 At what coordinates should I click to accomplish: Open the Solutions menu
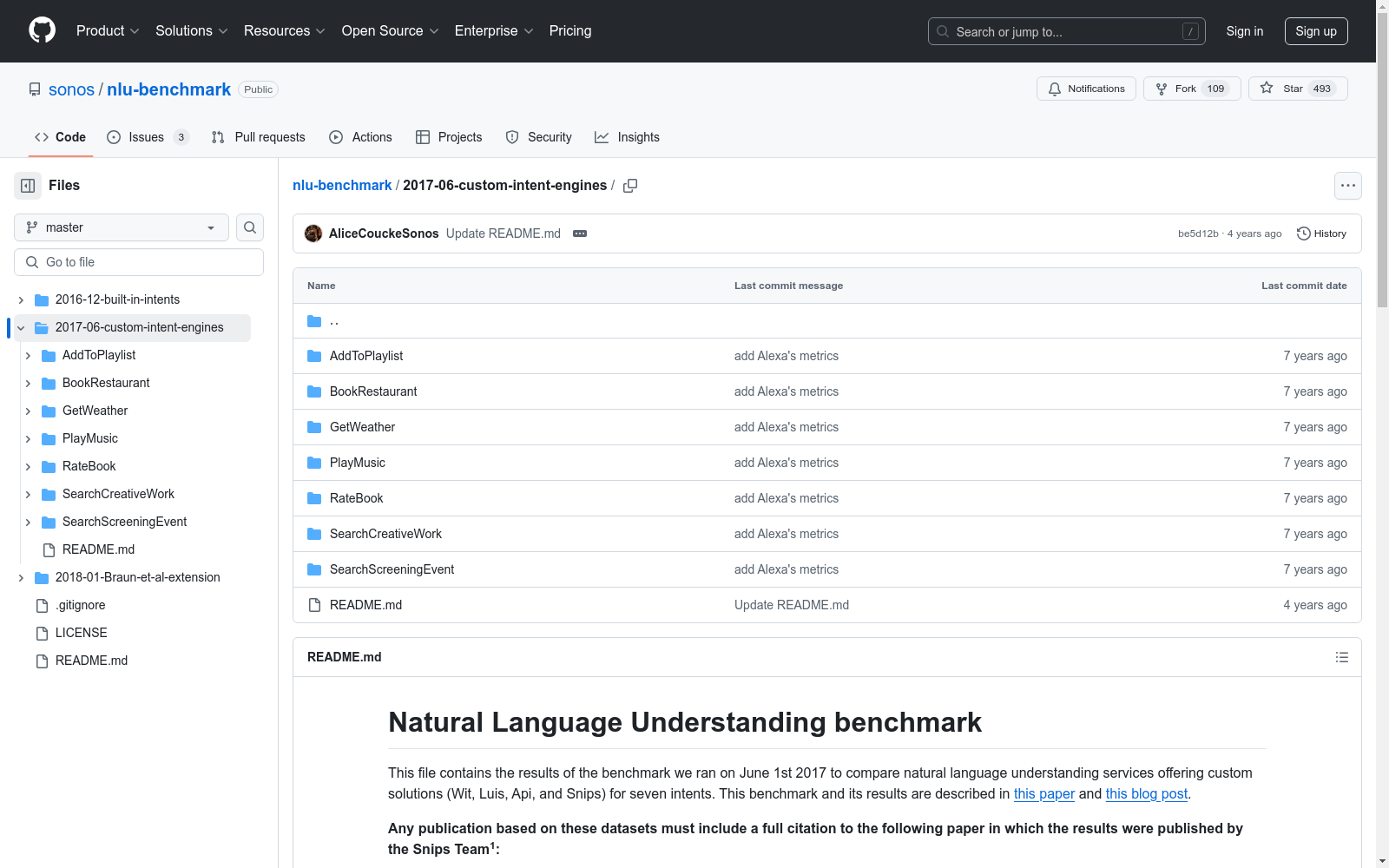tap(191, 30)
